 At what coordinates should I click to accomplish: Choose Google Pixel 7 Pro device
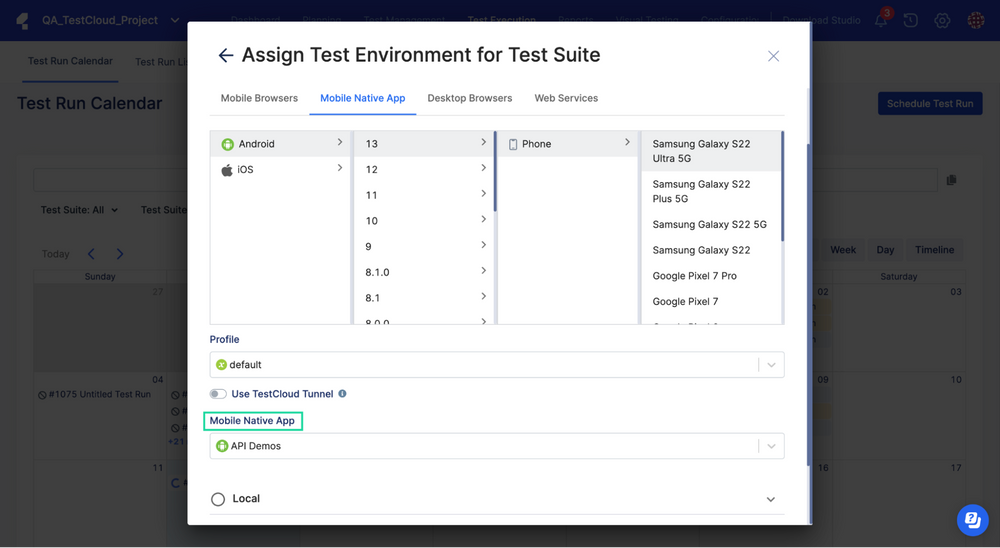tap(694, 276)
